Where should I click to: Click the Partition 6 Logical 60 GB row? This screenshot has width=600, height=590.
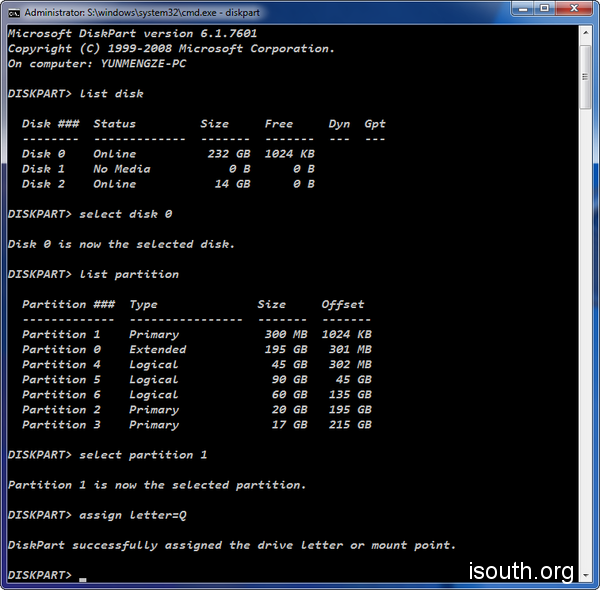point(196,394)
